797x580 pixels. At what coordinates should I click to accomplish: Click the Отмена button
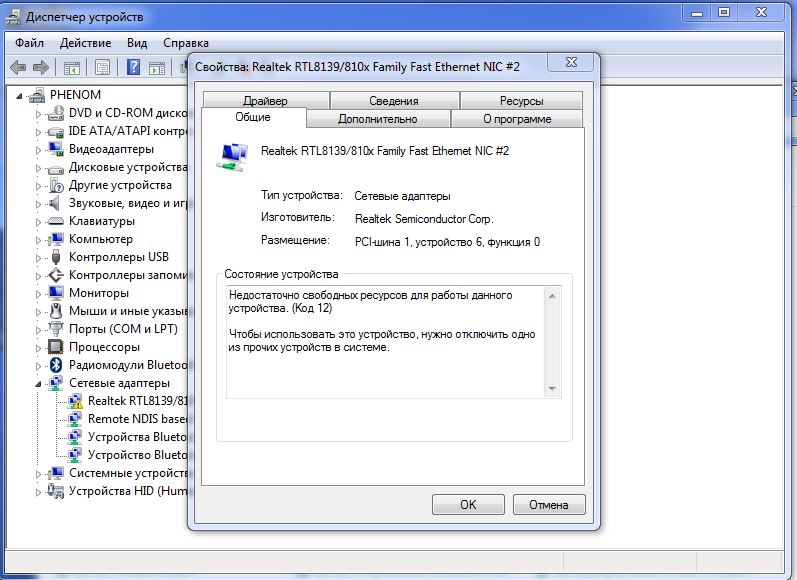(x=549, y=505)
